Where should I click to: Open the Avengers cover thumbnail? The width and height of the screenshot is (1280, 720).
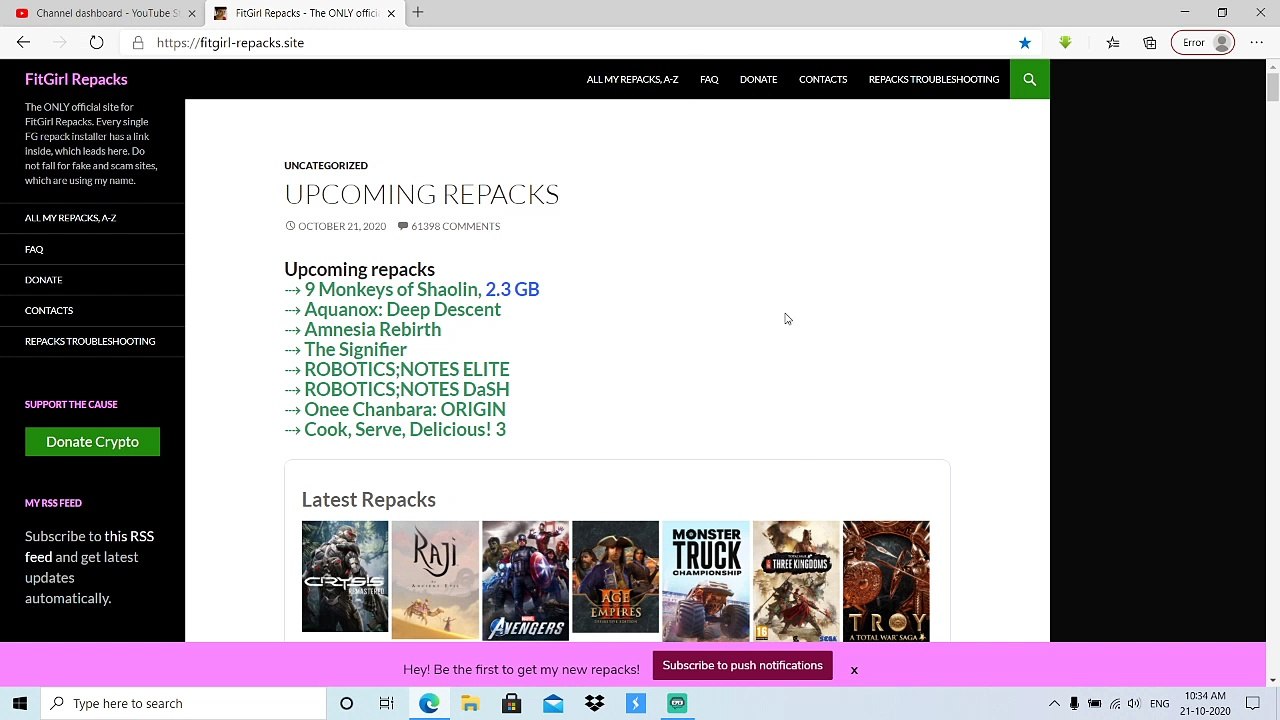525,580
